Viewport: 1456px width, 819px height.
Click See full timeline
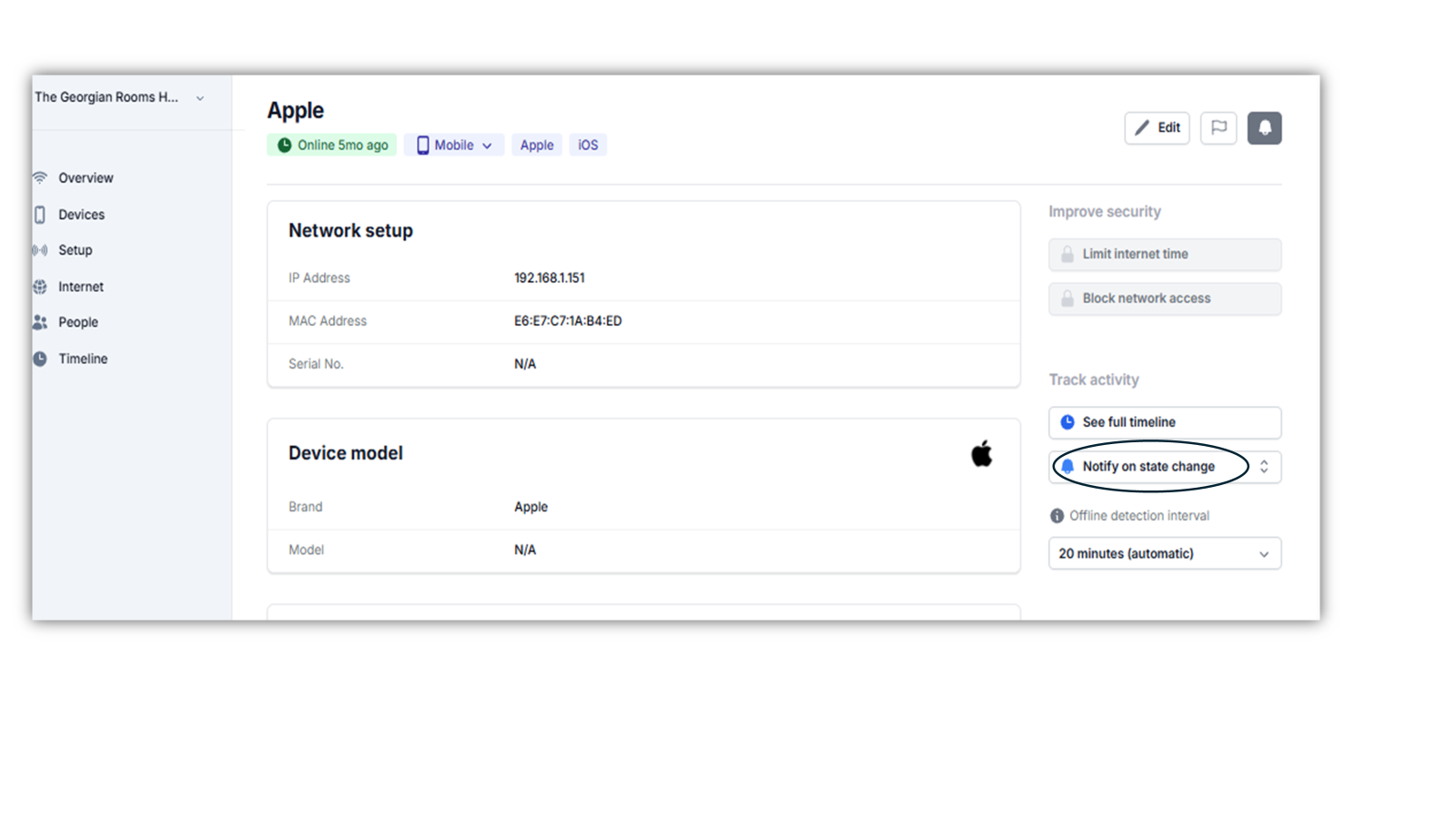point(1165,422)
